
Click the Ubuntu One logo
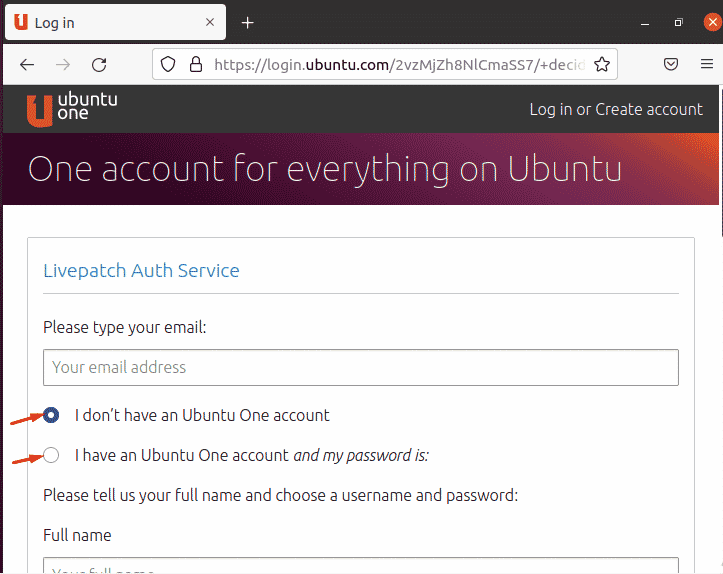72,110
